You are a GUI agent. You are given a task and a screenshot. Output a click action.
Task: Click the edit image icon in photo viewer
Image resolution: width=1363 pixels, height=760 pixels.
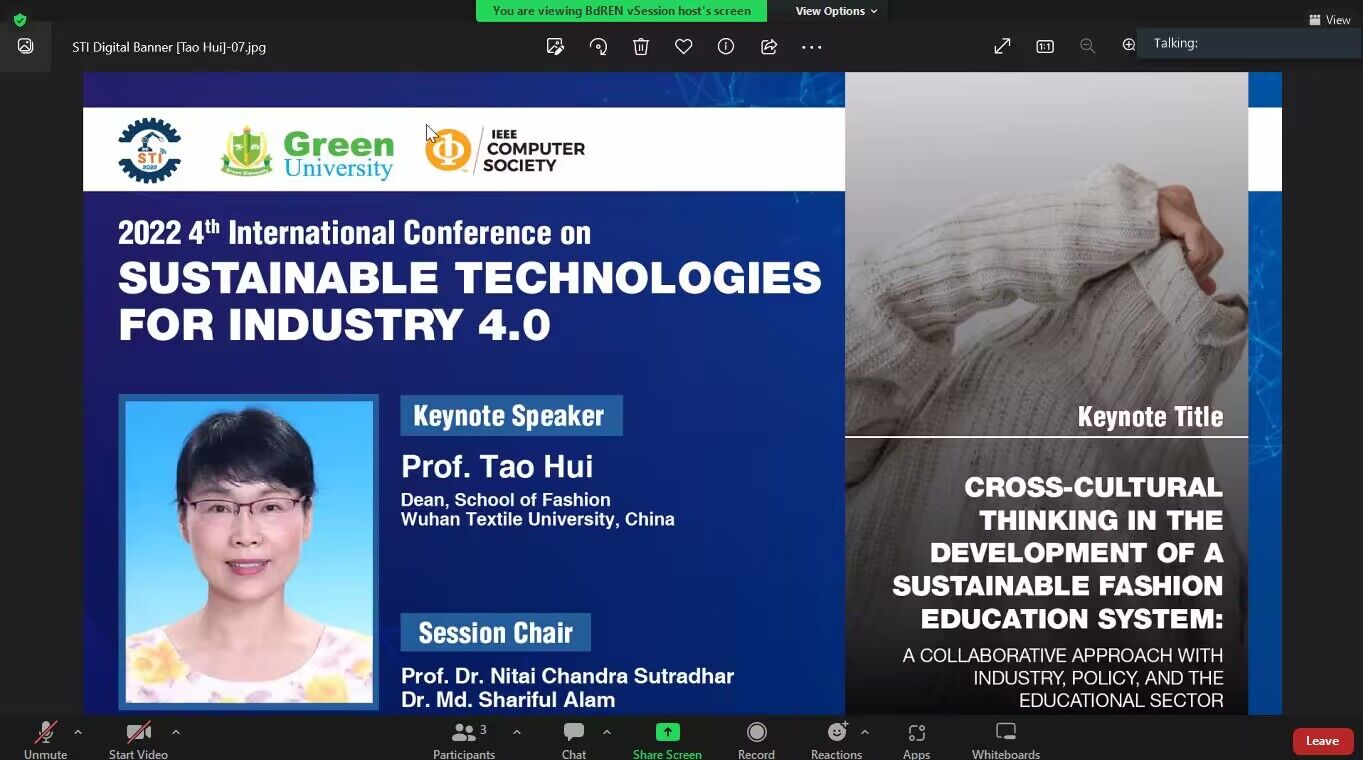(x=555, y=47)
